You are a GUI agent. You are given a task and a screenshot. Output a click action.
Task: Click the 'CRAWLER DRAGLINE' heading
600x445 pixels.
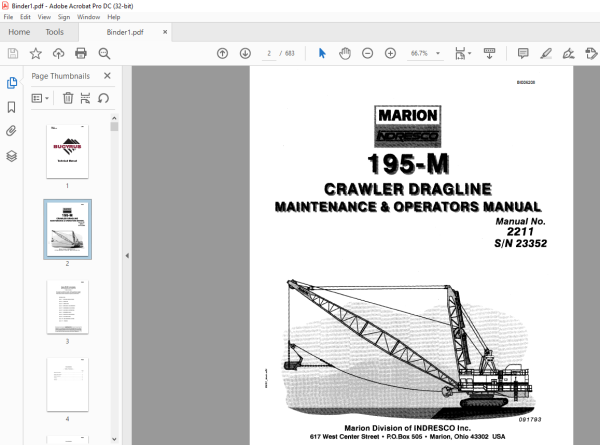[408, 189]
